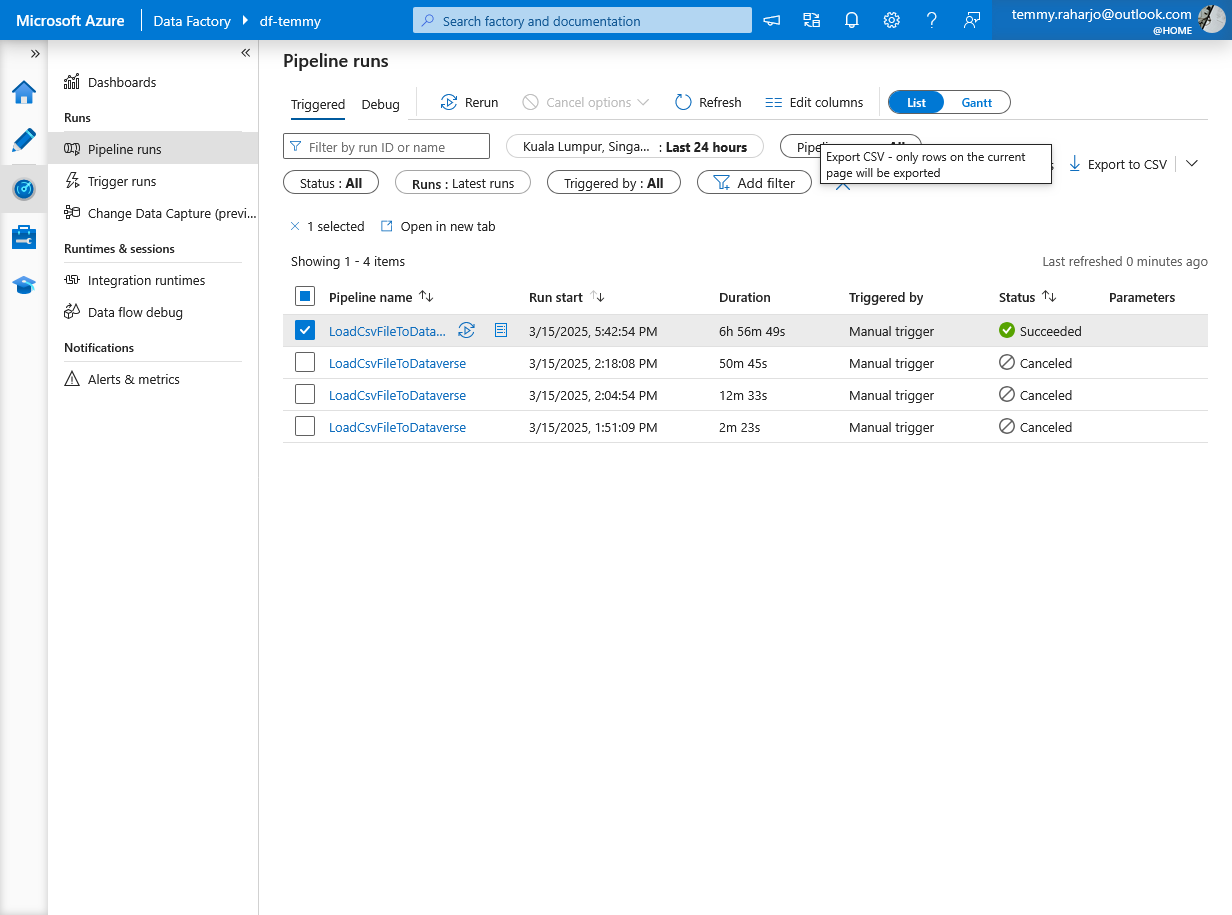Screen dimensions: 1232x915
Task: Open the Triggered by : All filter
Action: coord(613,183)
